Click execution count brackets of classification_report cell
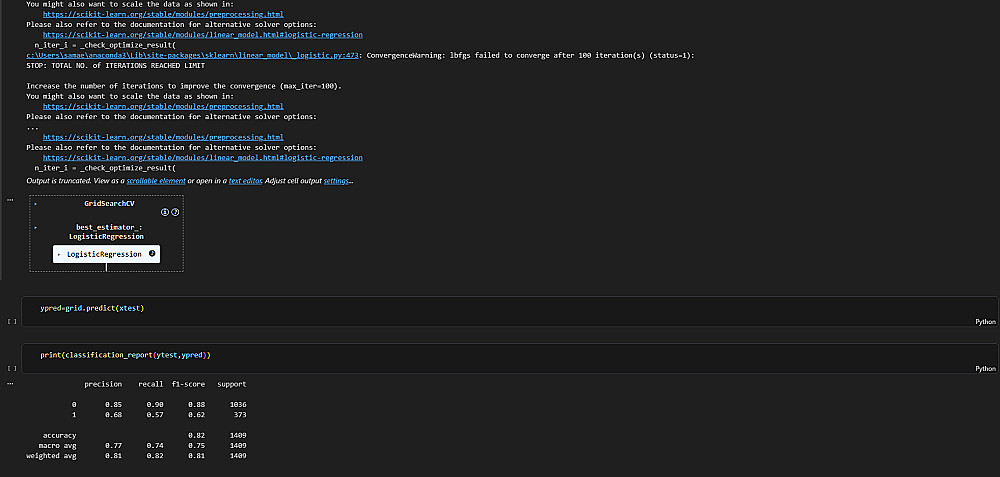Screen dimensions: 1000x477 (x=11, y=369)
